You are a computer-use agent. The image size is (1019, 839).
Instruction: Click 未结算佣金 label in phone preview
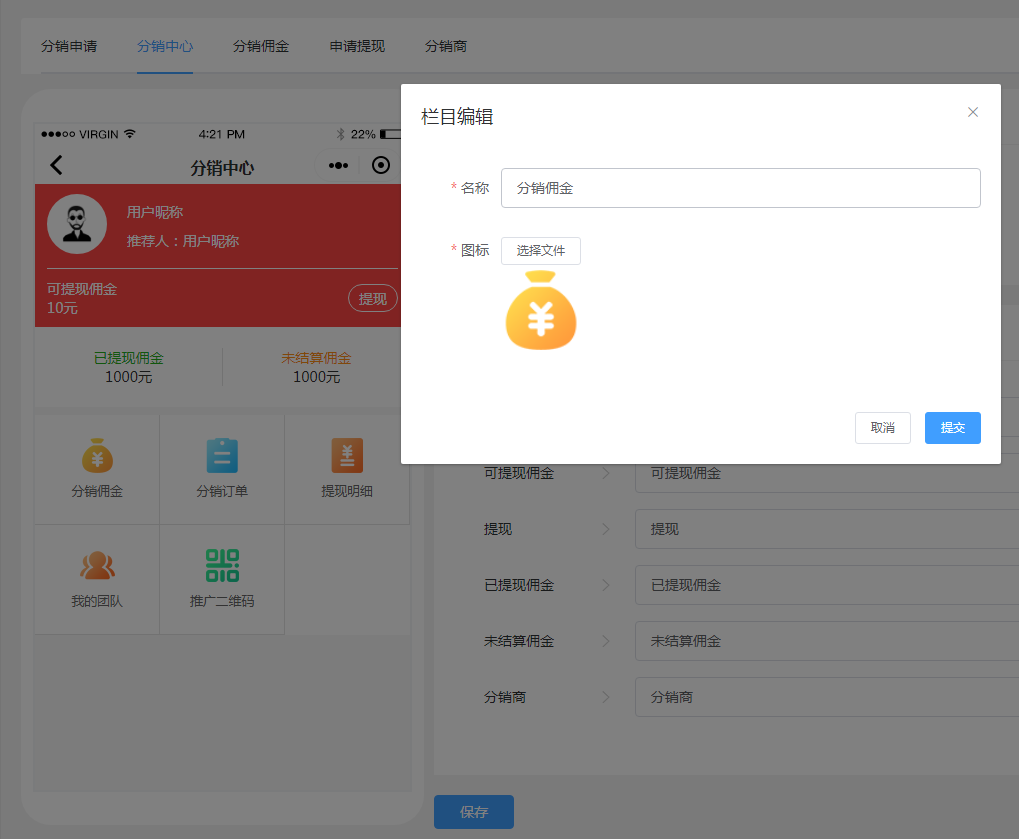(316, 358)
